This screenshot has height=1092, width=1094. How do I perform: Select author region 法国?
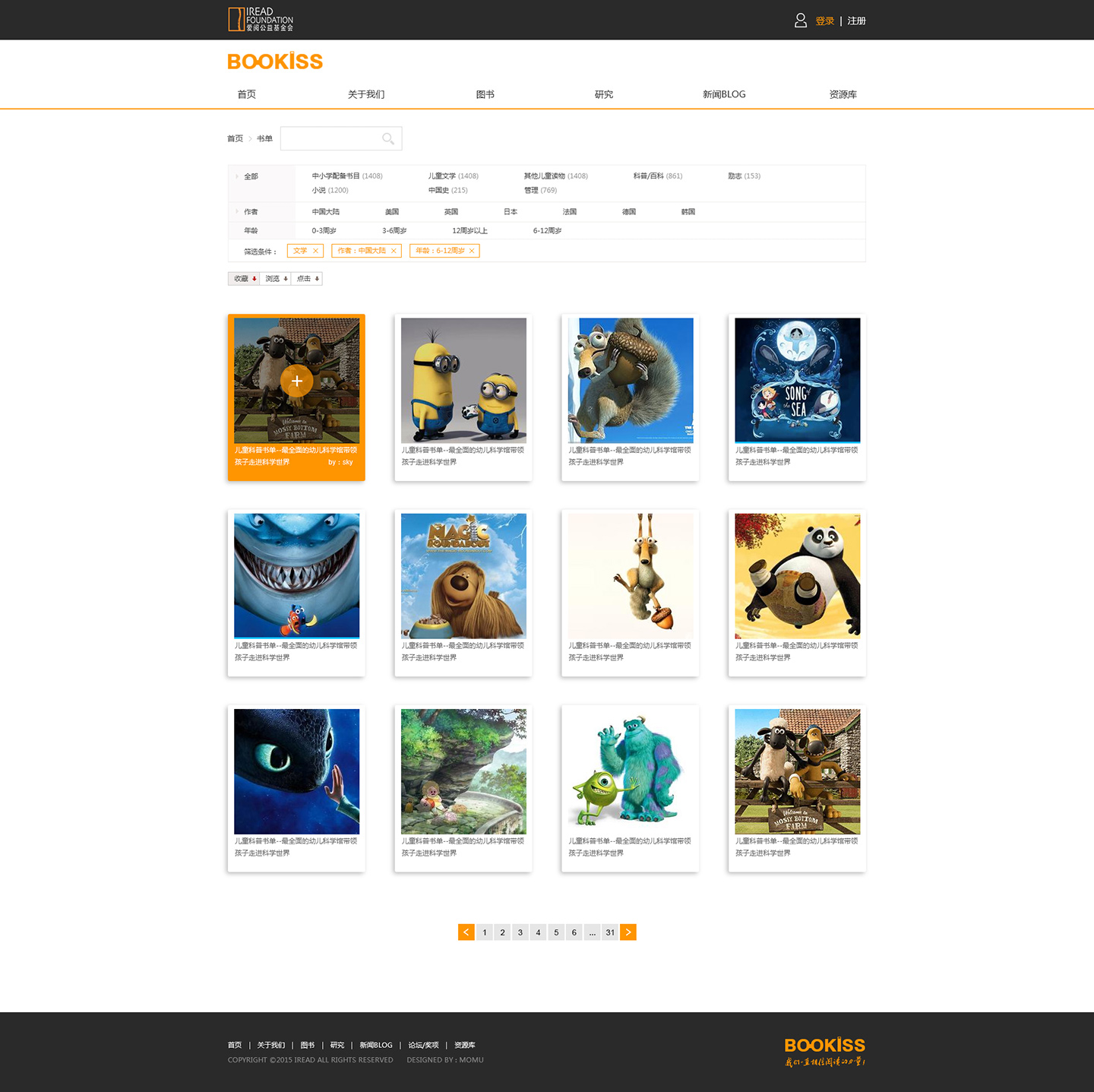pyautogui.click(x=570, y=212)
